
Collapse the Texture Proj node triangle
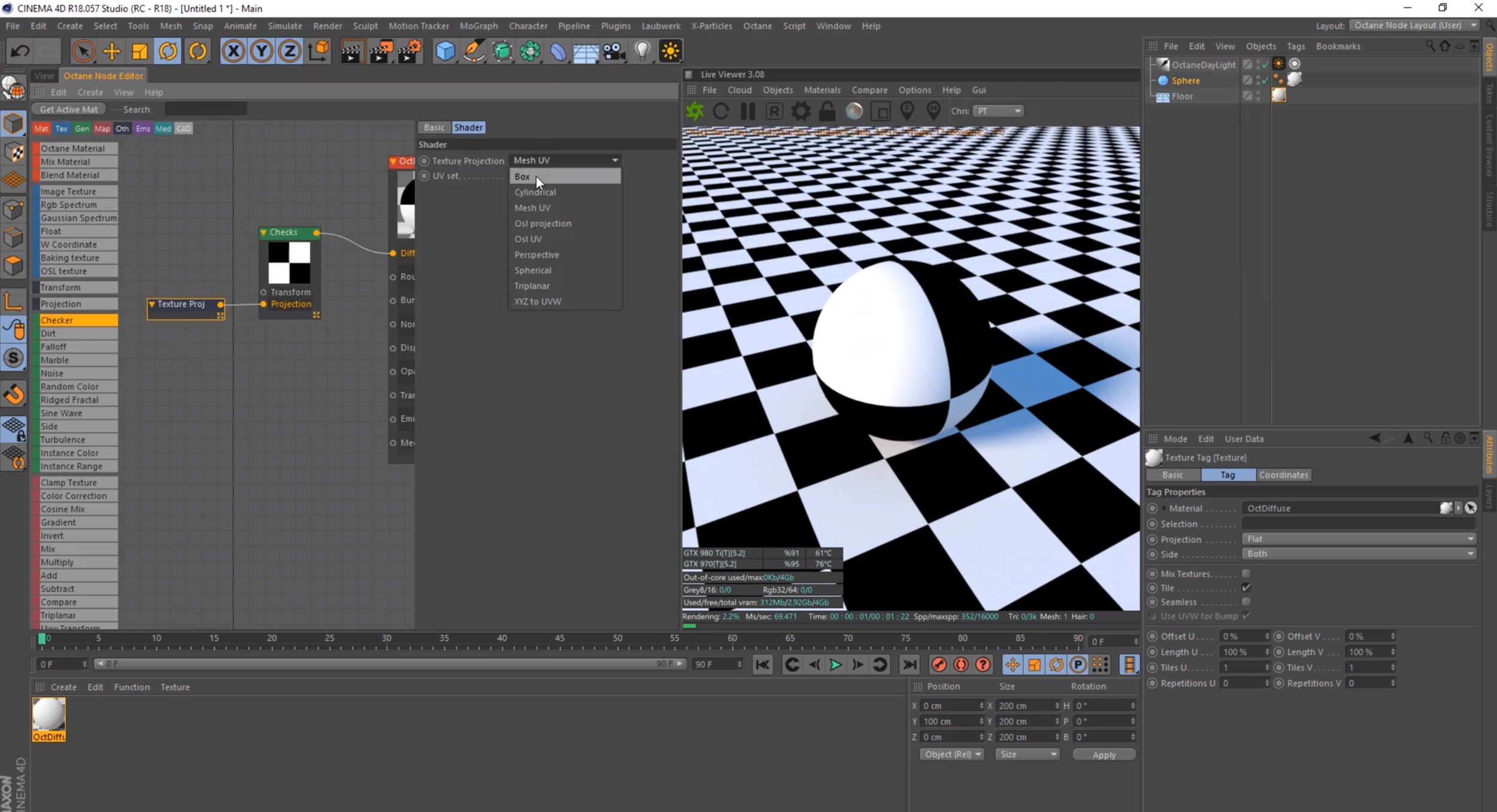pyautogui.click(x=152, y=304)
